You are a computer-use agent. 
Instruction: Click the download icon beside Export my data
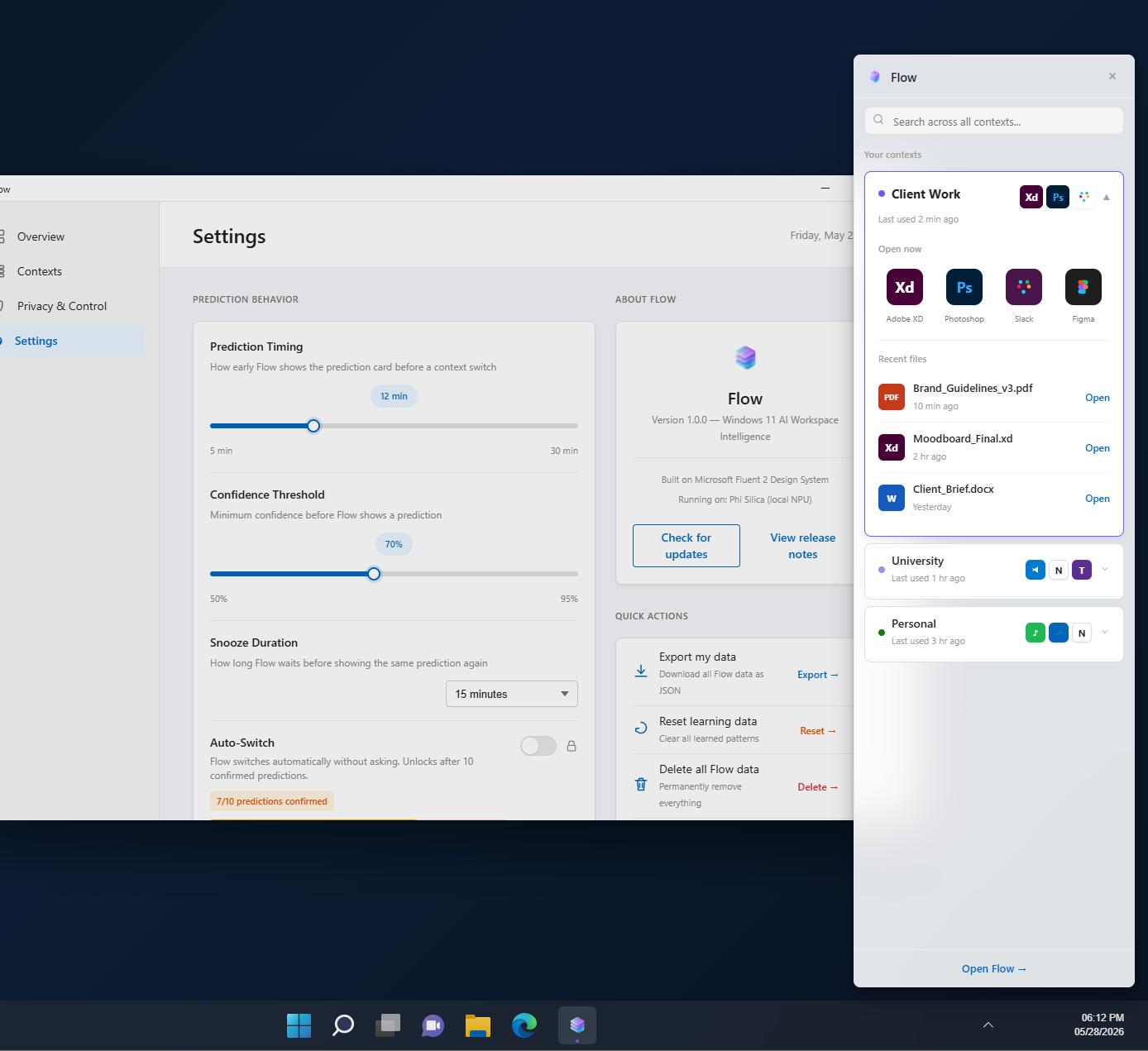coord(641,671)
